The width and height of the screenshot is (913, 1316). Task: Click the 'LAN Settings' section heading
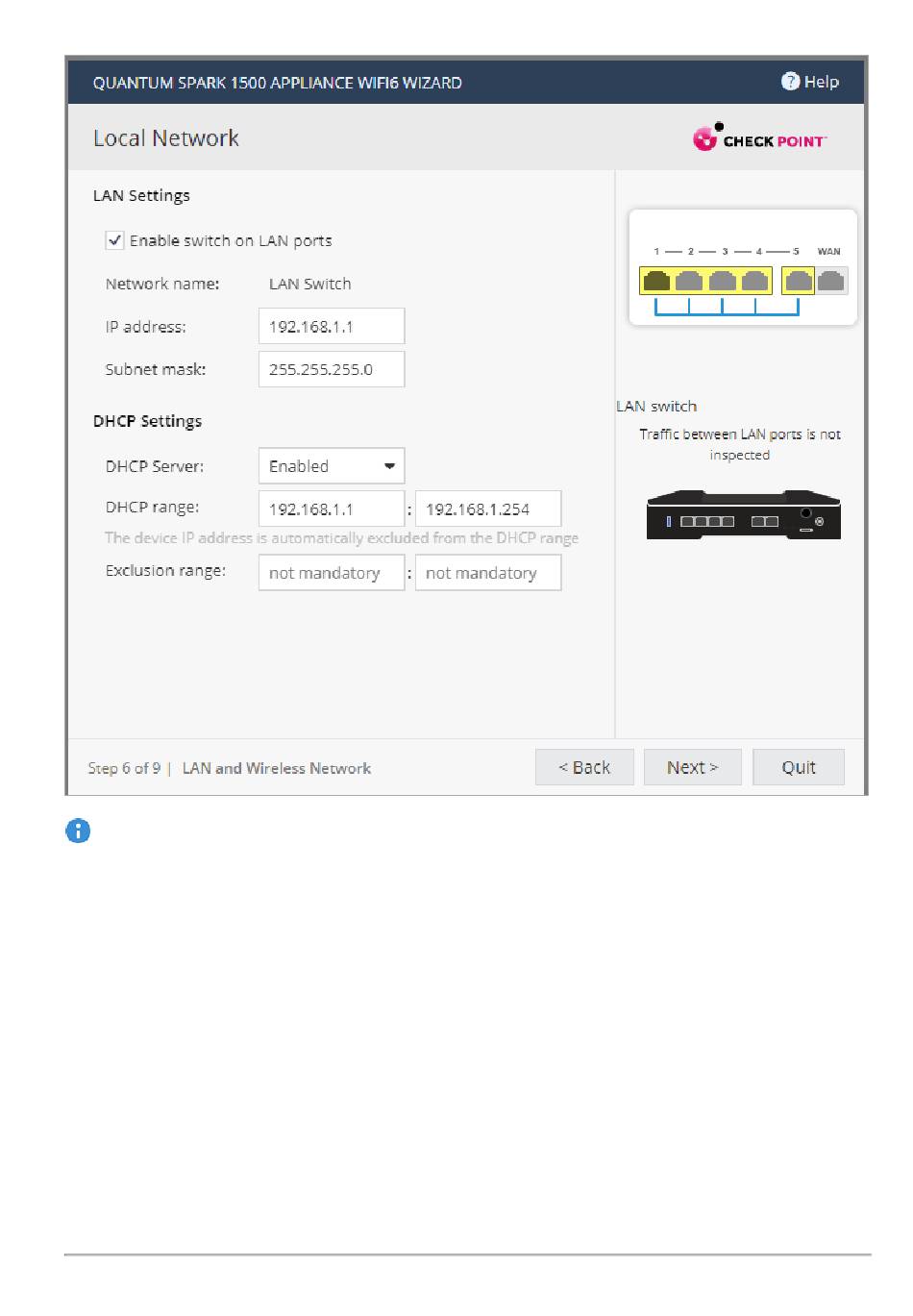click(x=141, y=195)
